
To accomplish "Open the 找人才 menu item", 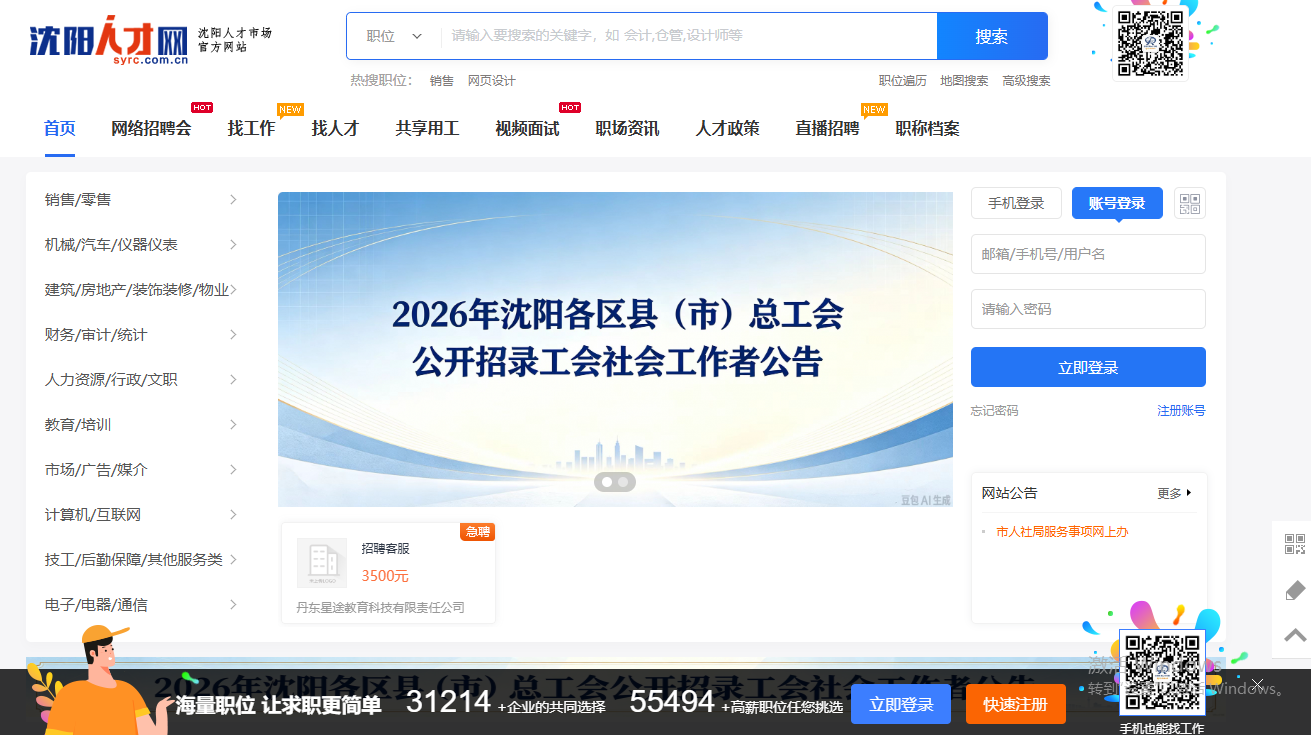I will click(335, 128).
